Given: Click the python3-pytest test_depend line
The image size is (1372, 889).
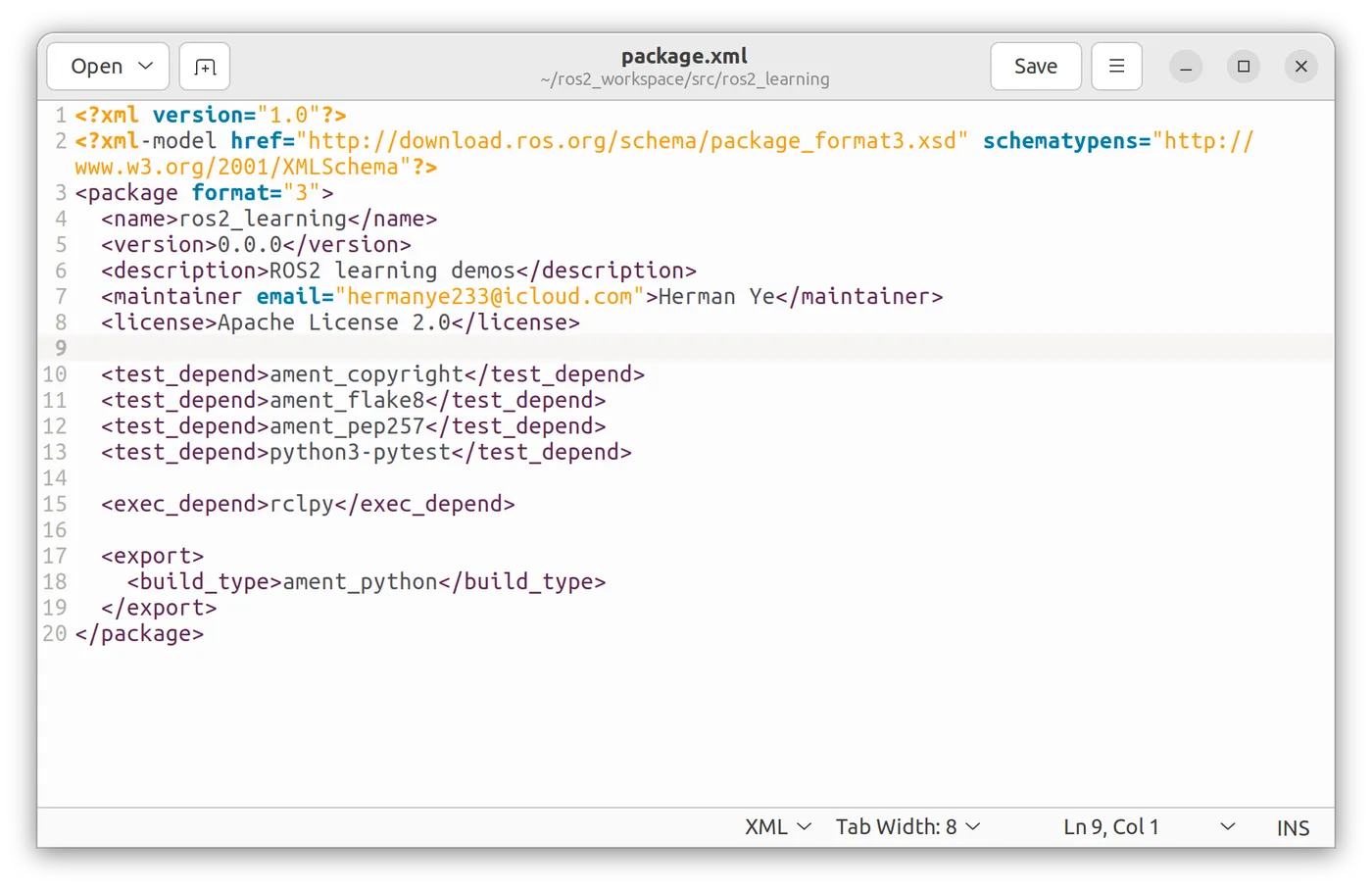Looking at the screenshot, I should point(367,452).
